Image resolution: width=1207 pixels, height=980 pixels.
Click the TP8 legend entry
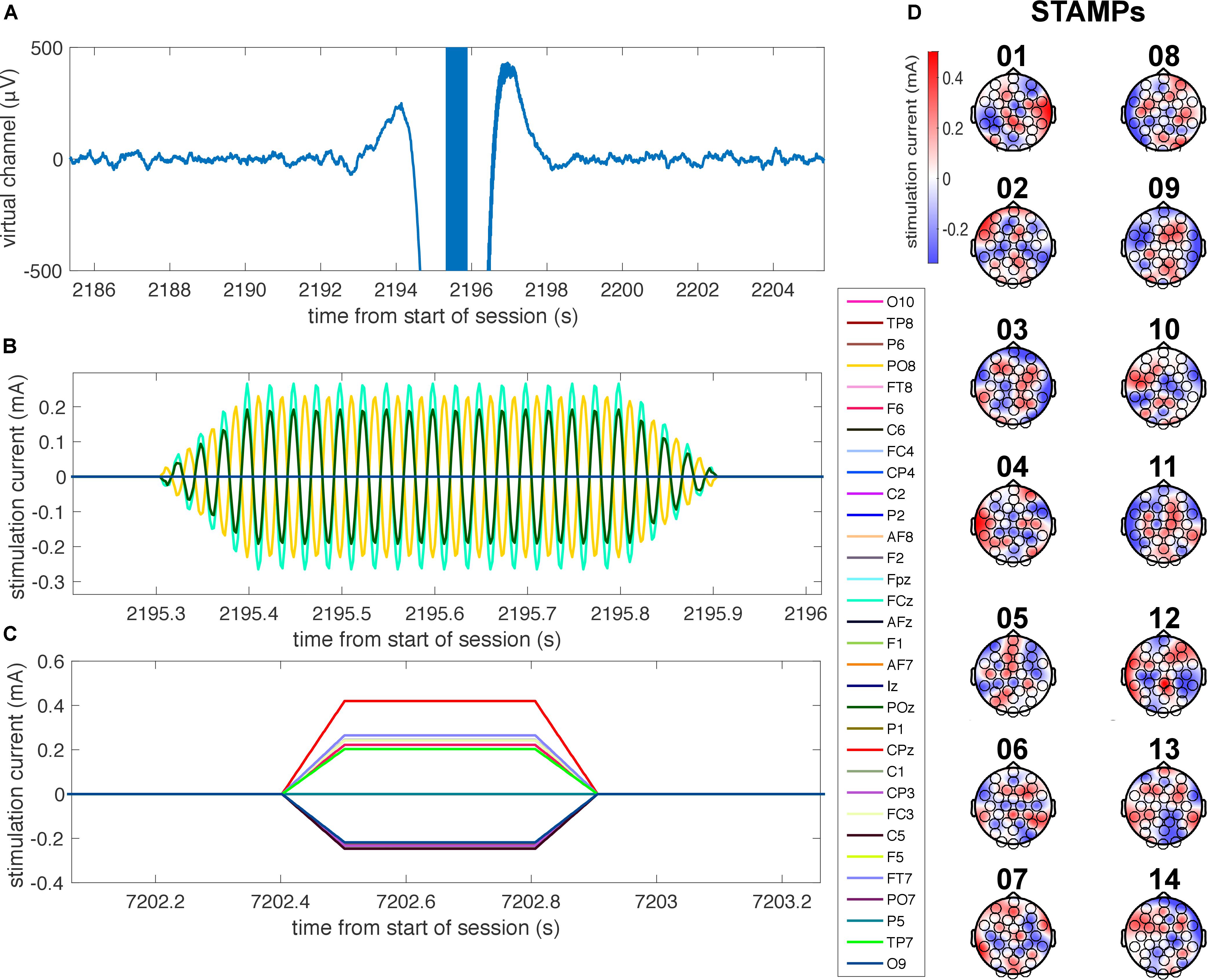coord(881,323)
